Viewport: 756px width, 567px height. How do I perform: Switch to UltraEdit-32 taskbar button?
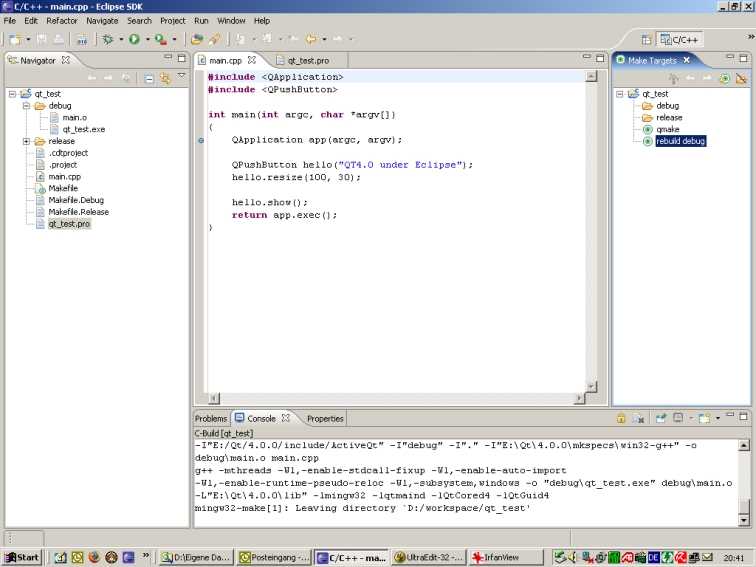pos(429,557)
